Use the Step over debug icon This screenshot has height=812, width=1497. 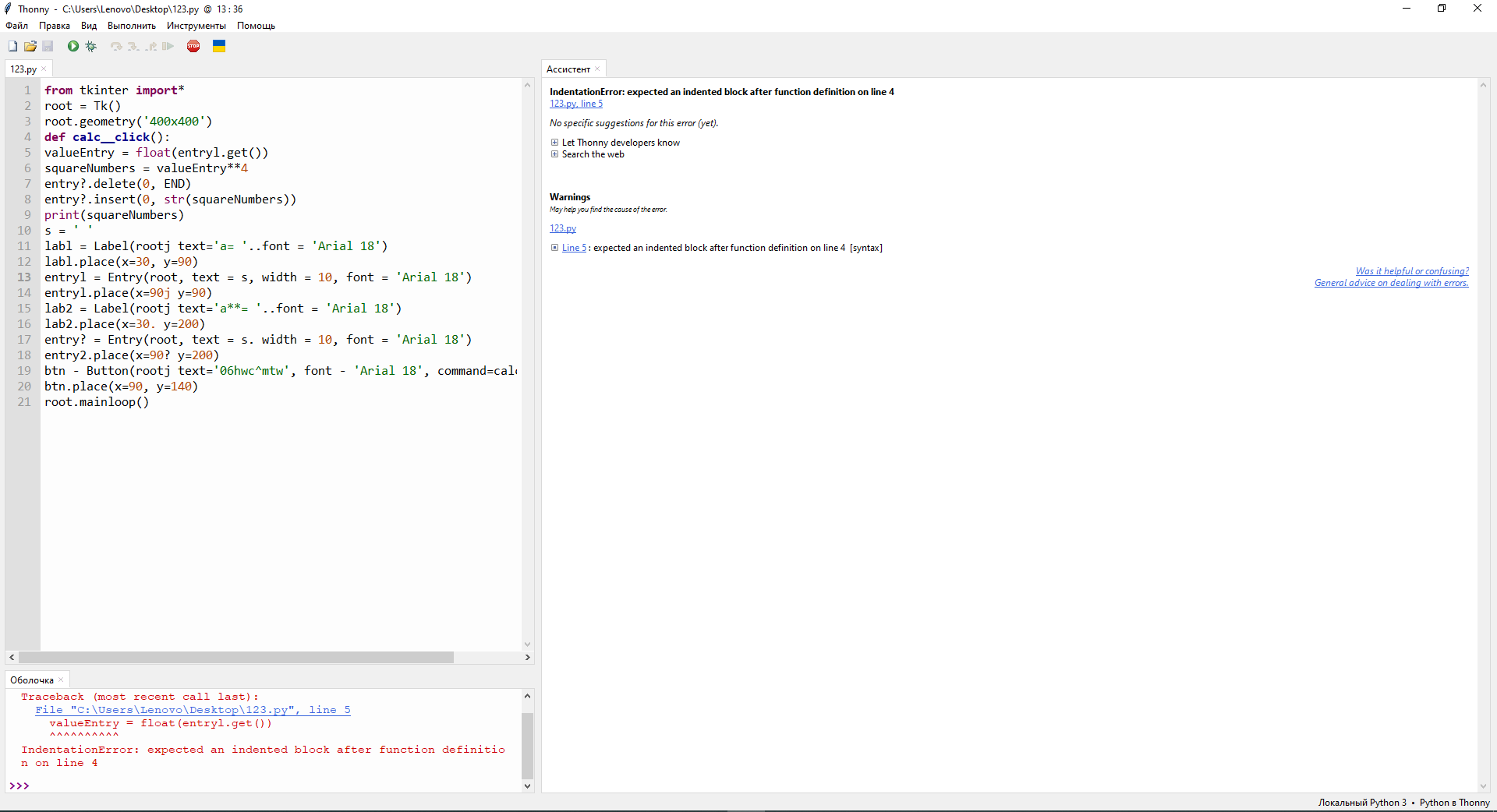pyautogui.click(x=116, y=47)
